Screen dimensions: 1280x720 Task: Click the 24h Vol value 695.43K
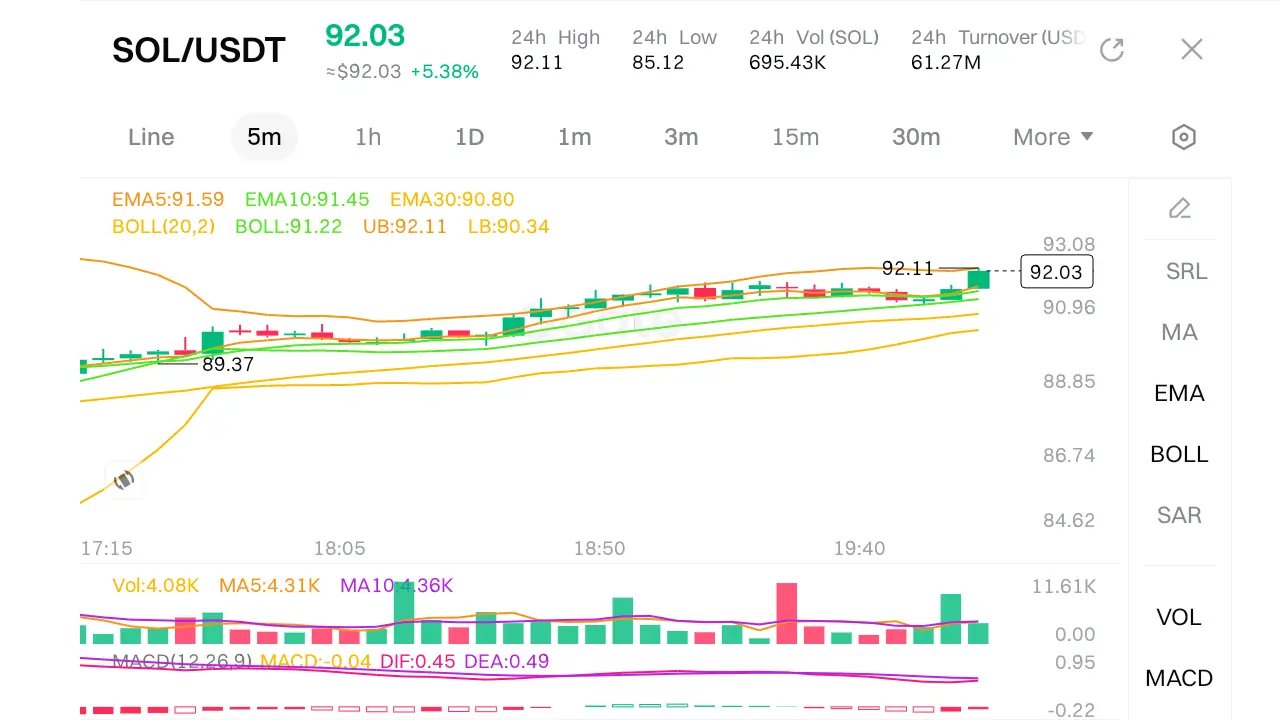point(787,63)
